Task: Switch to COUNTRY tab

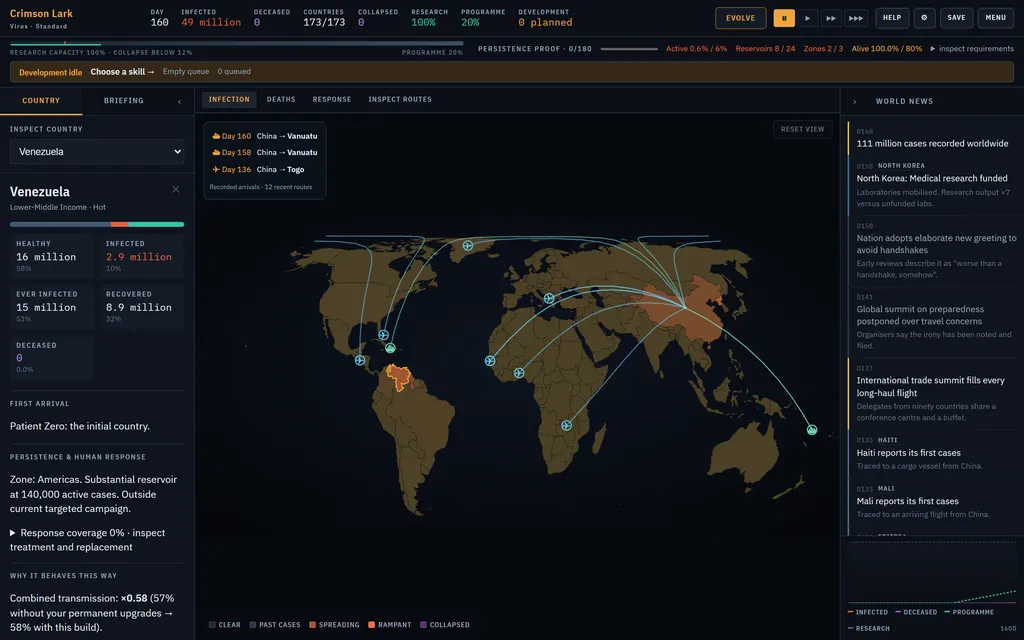Action: click(41, 101)
